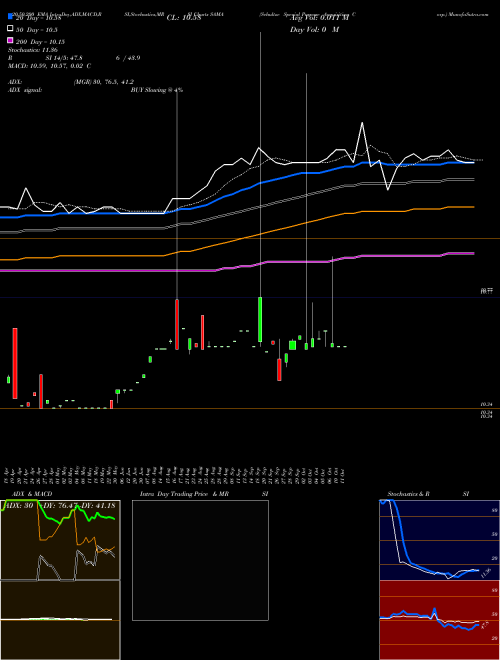Click the blue 20 Day legend swatch

tap(10, 17)
